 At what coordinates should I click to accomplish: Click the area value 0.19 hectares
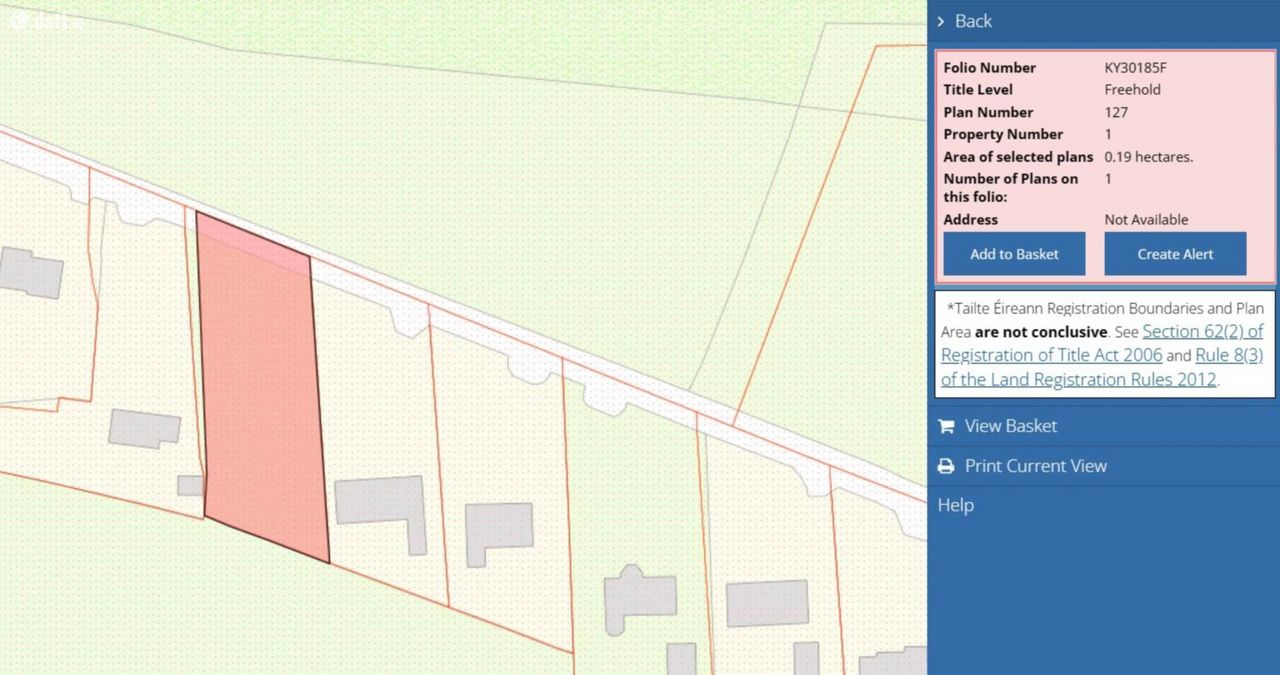point(1148,157)
